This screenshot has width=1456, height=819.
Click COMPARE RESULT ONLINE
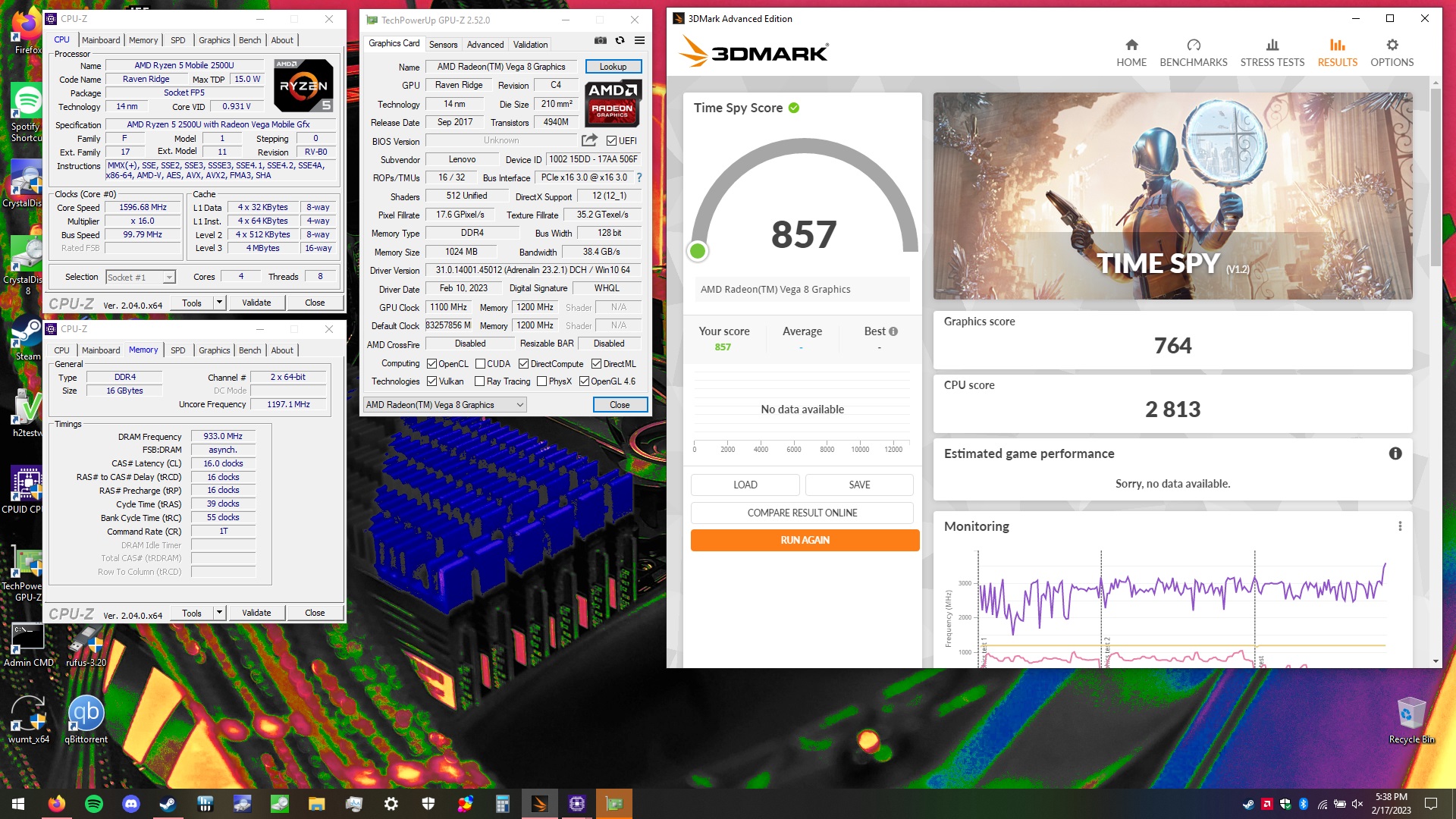tap(802, 513)
